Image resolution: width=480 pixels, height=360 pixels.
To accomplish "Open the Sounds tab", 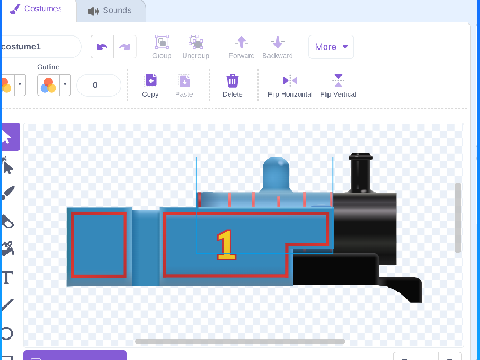I will click(110, 11).
